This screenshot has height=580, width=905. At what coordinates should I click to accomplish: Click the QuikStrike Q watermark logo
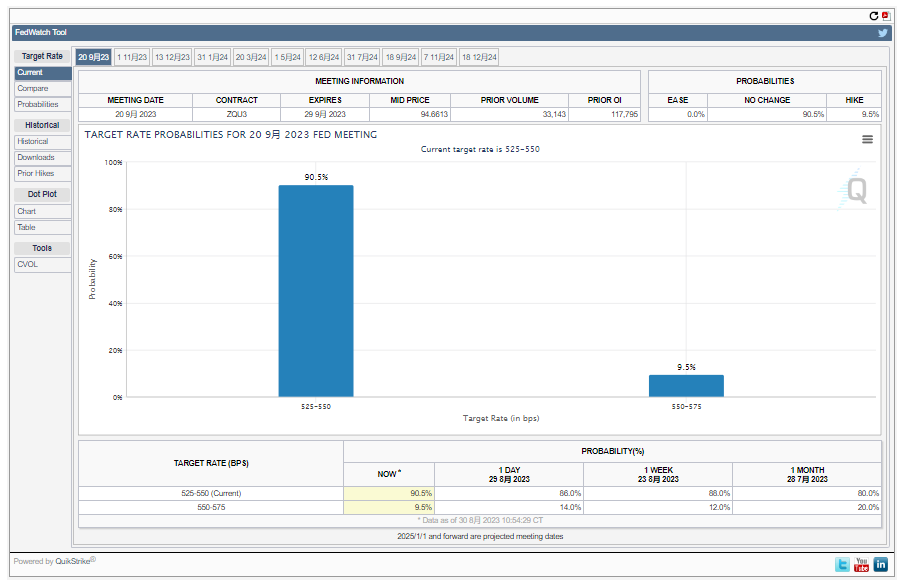pyautogui.click(x=855, y=190)
